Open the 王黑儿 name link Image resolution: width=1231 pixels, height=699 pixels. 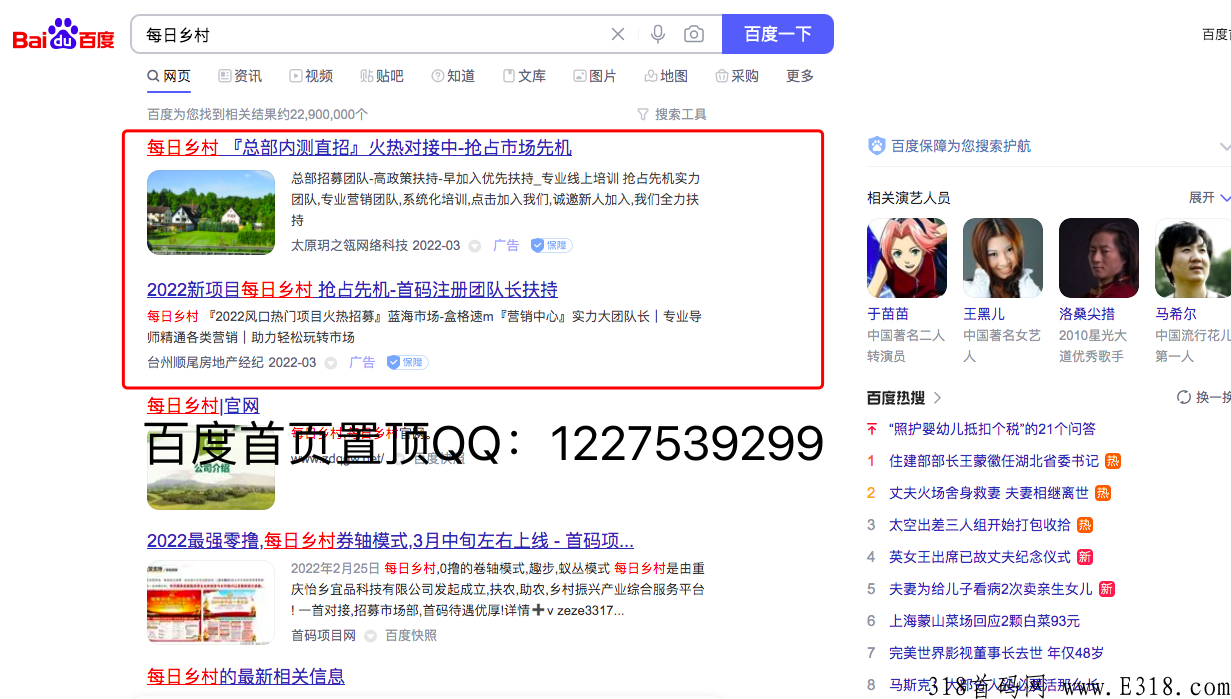click(x=984, y=314)
